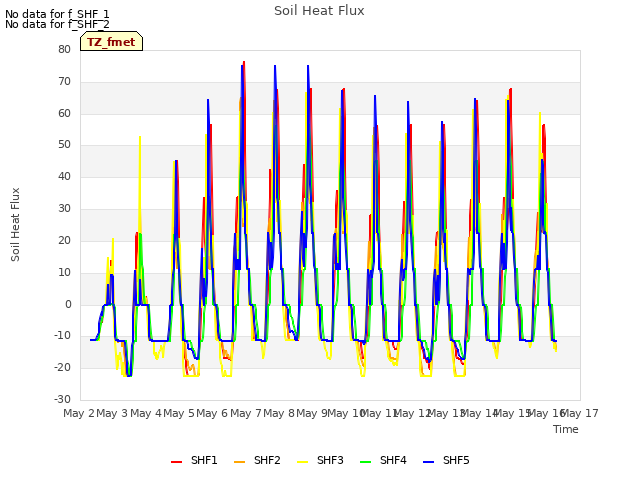Select the SHF5 legend label

[x=456, y=460]
